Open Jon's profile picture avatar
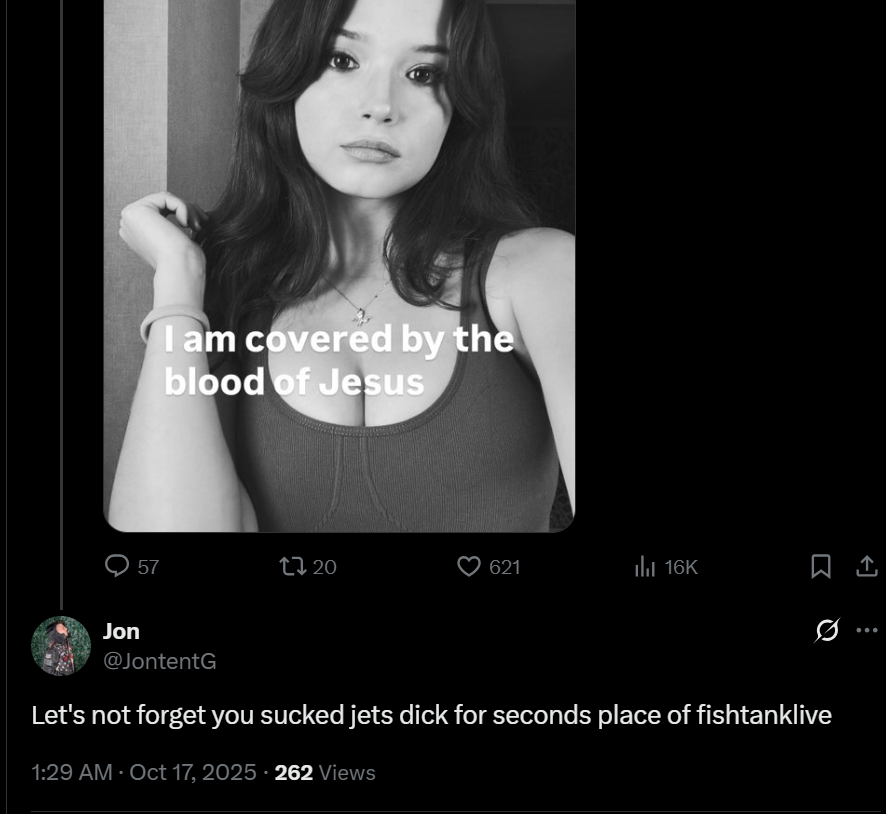Image resolution: width=886 pixels, height=814 pixels. (61, 646)
